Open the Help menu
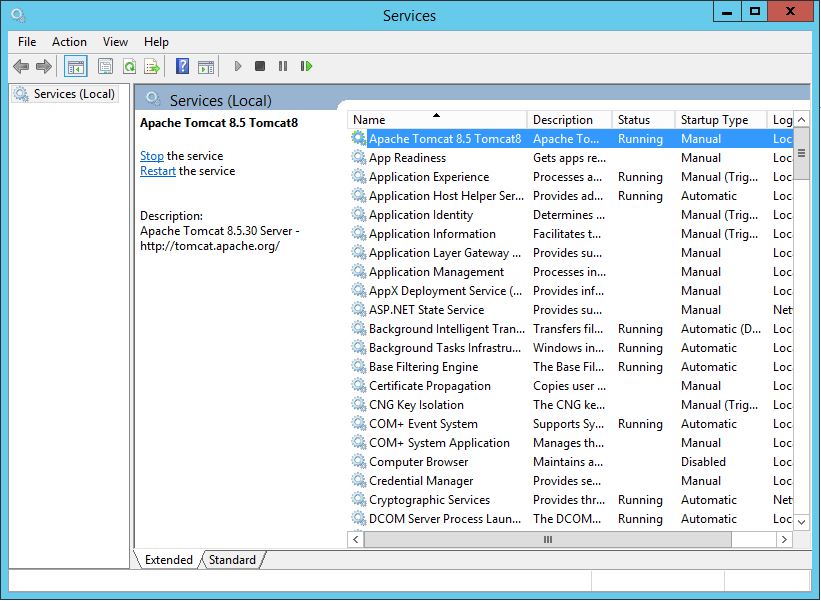Screen dimensions: 821x601 [156, 42]
